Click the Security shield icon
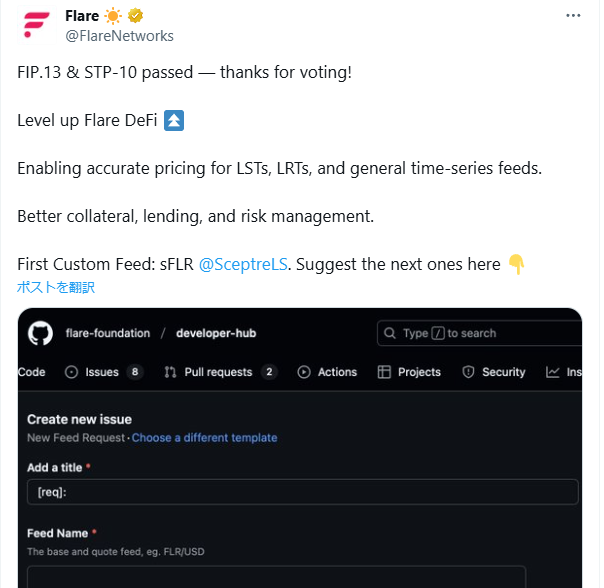 click(x=468, y=372)
